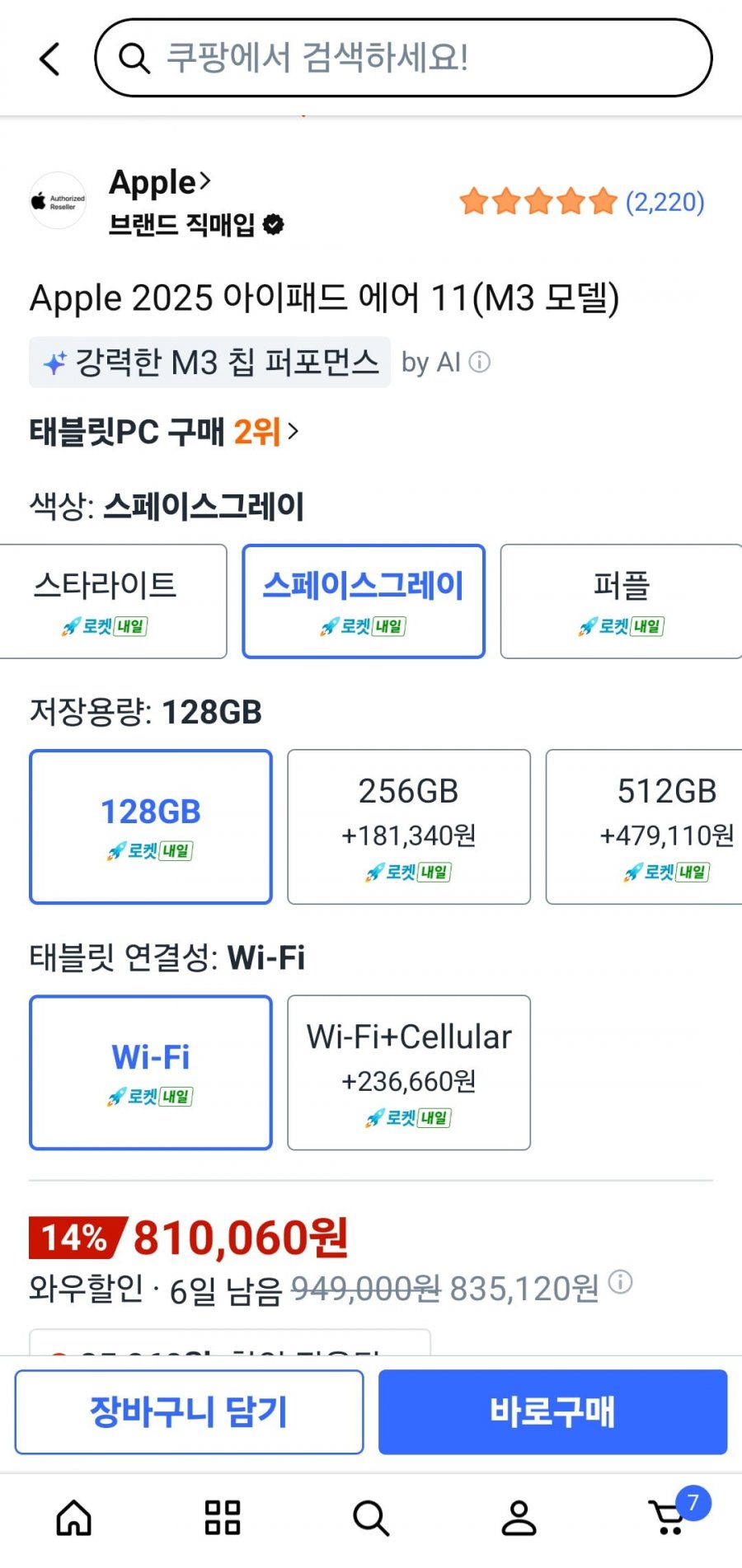Click the 장바구니 담기 button

point(189,1411)
